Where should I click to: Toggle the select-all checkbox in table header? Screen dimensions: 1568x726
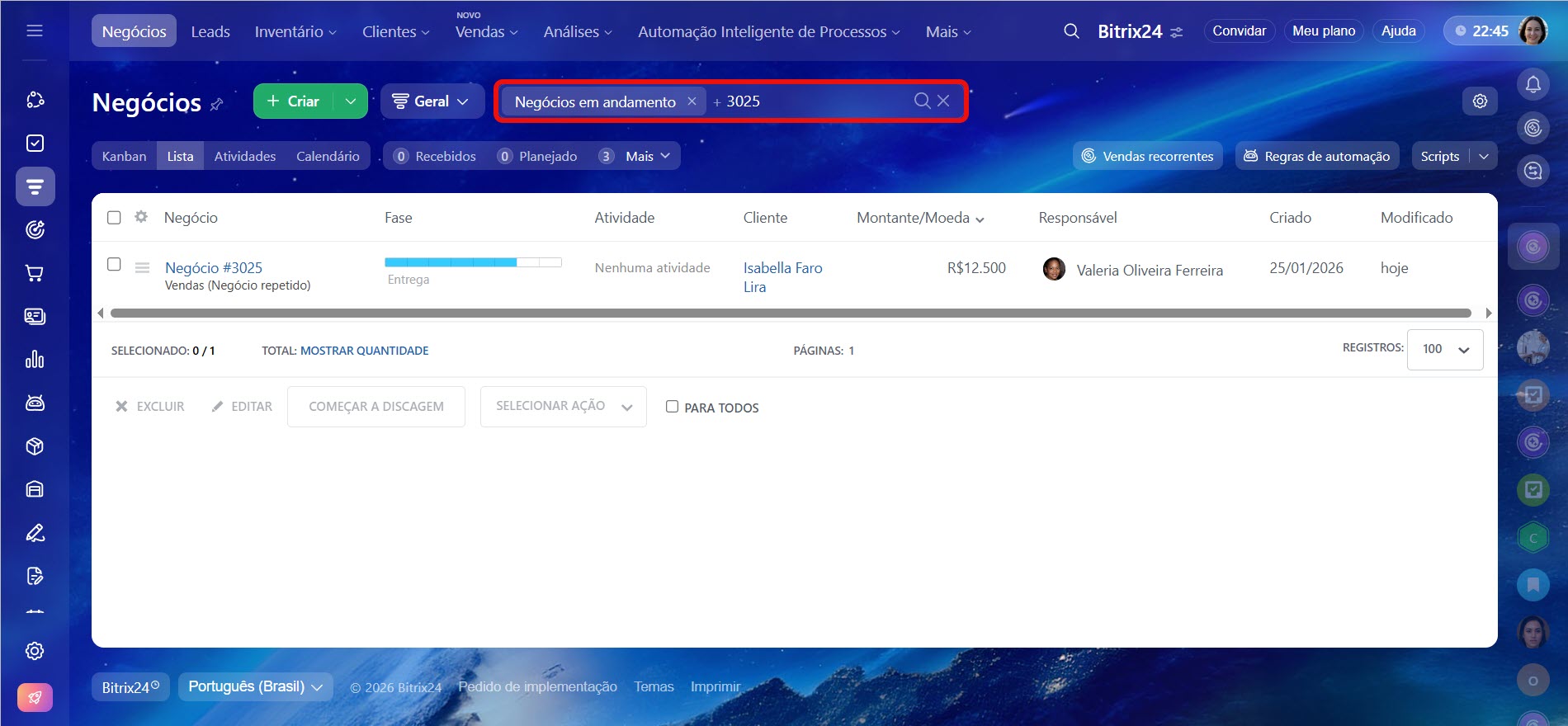114,217
